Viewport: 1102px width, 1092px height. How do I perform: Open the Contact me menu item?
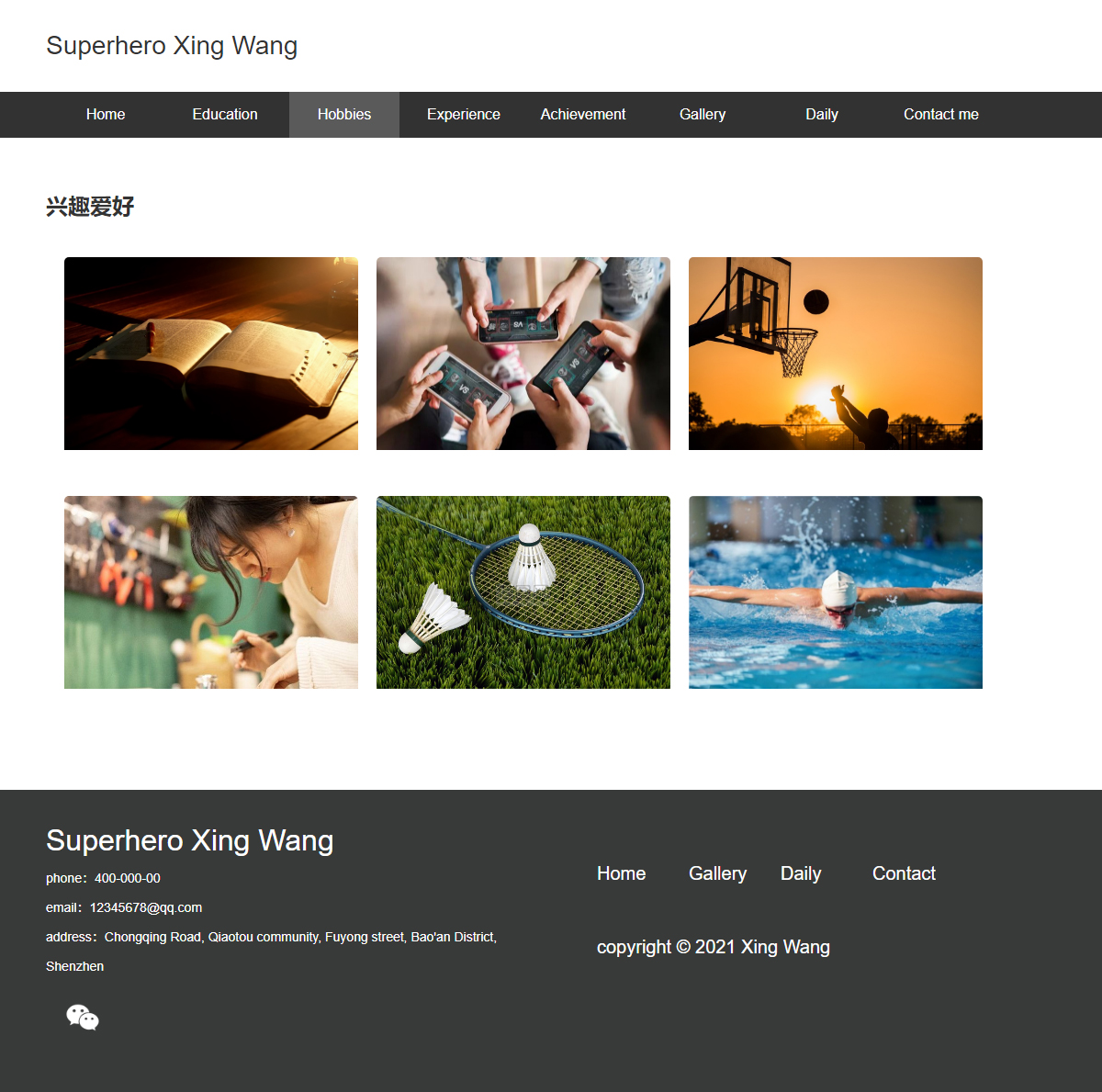tap(941, 115)
